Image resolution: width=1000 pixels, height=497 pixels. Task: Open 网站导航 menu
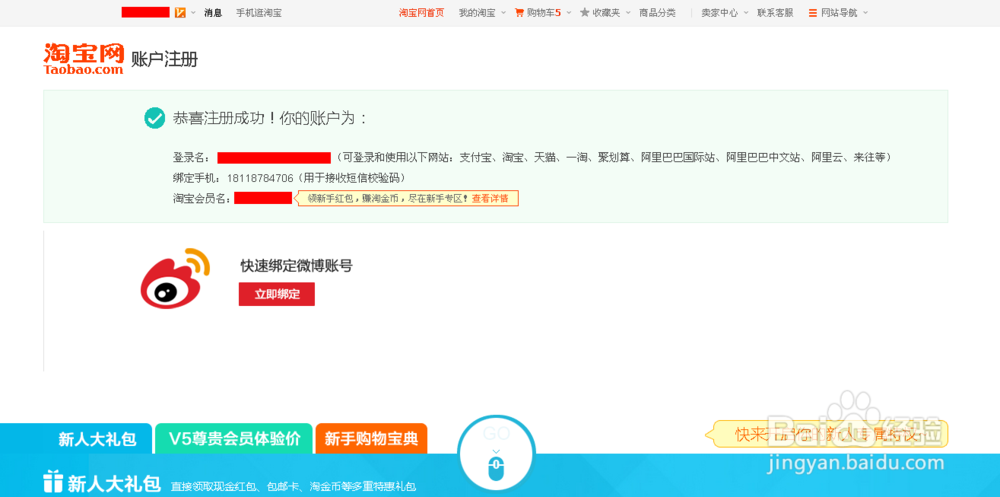[x=839, y=13]
